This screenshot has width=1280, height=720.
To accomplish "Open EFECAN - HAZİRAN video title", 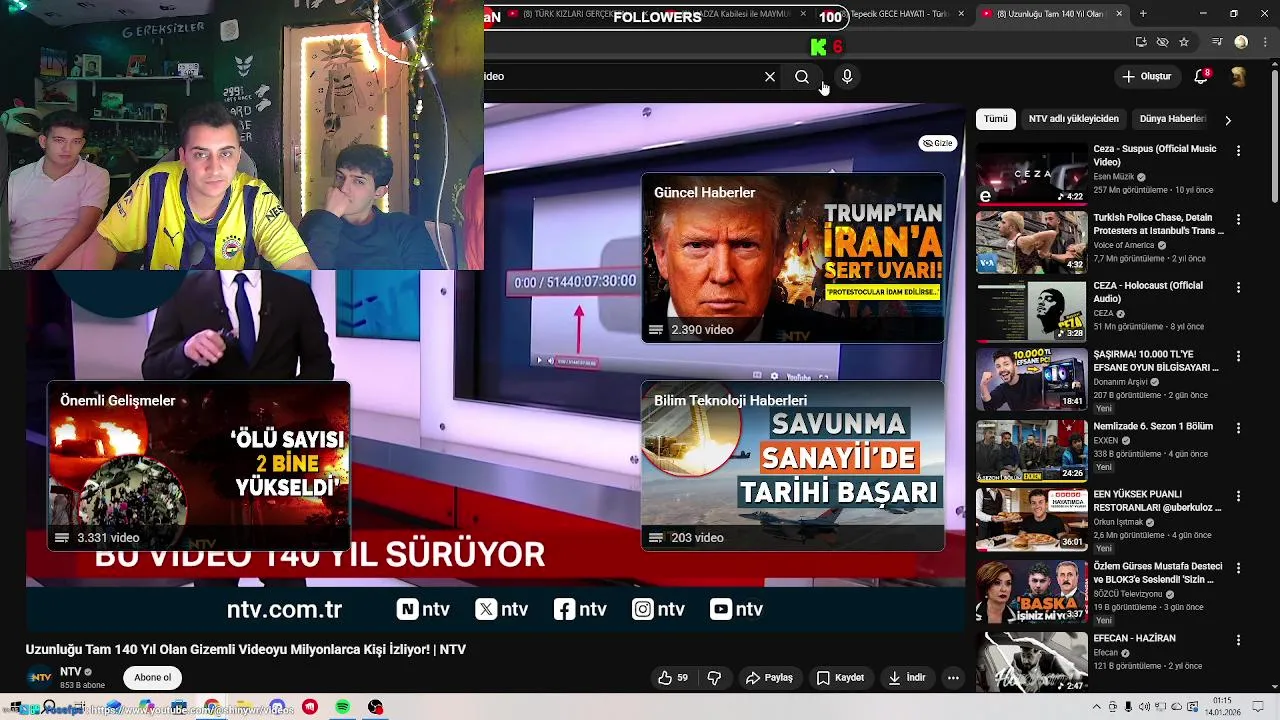I will click(1134, 638).
